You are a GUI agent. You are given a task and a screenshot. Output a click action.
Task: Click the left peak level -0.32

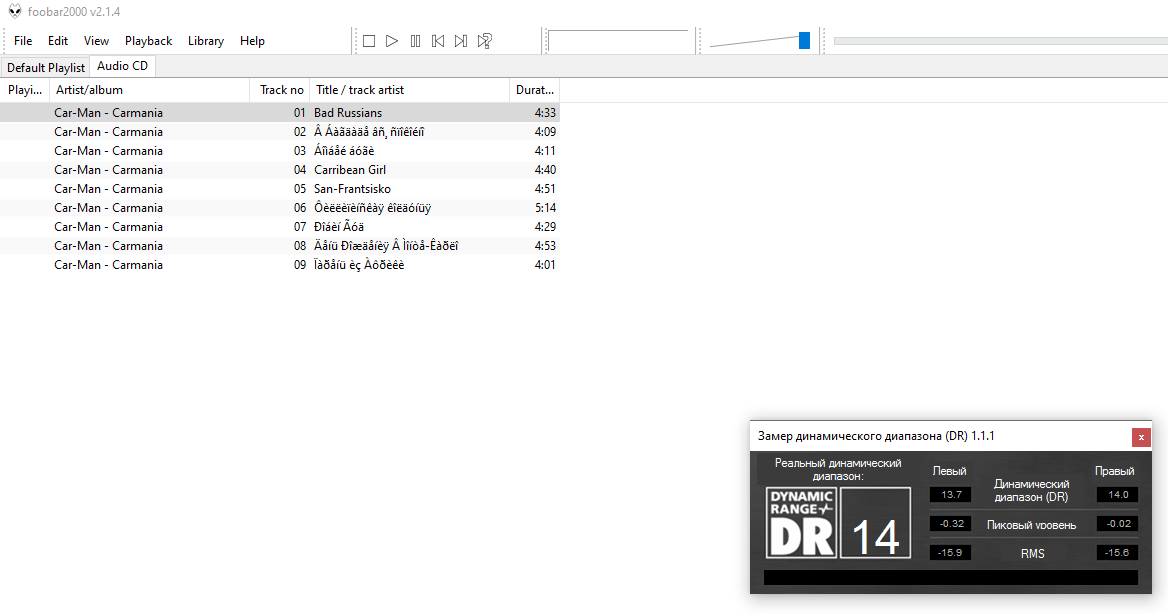point(950,523)
